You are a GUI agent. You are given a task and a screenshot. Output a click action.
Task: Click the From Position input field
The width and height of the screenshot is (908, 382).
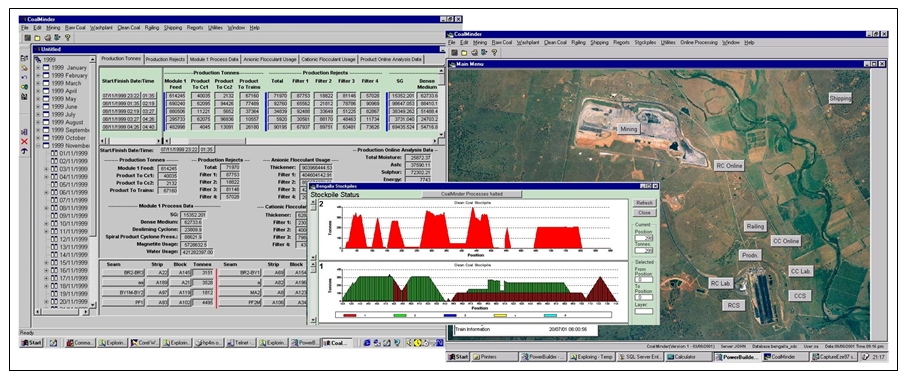pos(643,280)
